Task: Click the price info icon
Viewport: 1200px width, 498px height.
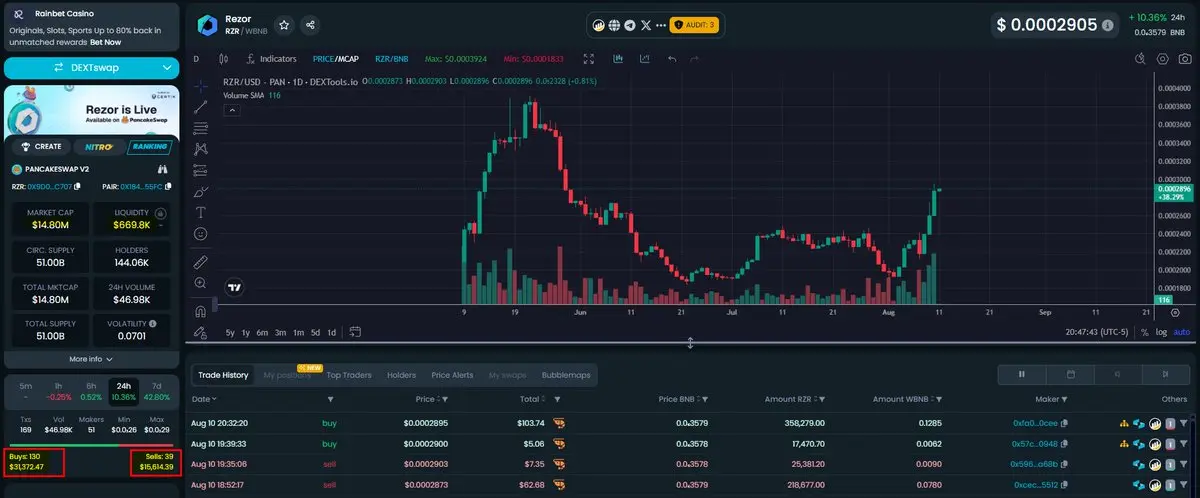Action: click(1107, 25)
